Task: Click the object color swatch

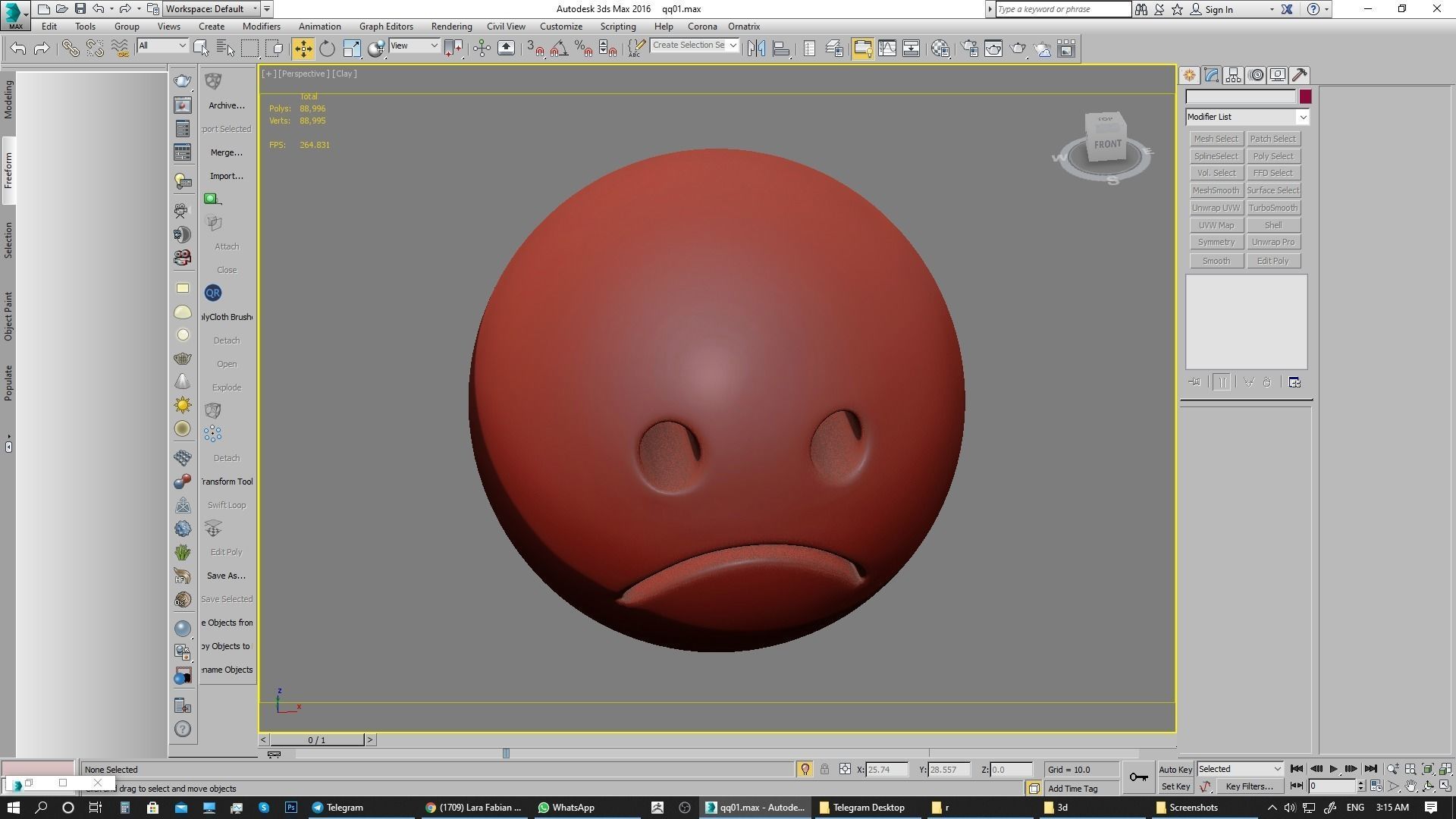Action: (x=1305, y=96)
